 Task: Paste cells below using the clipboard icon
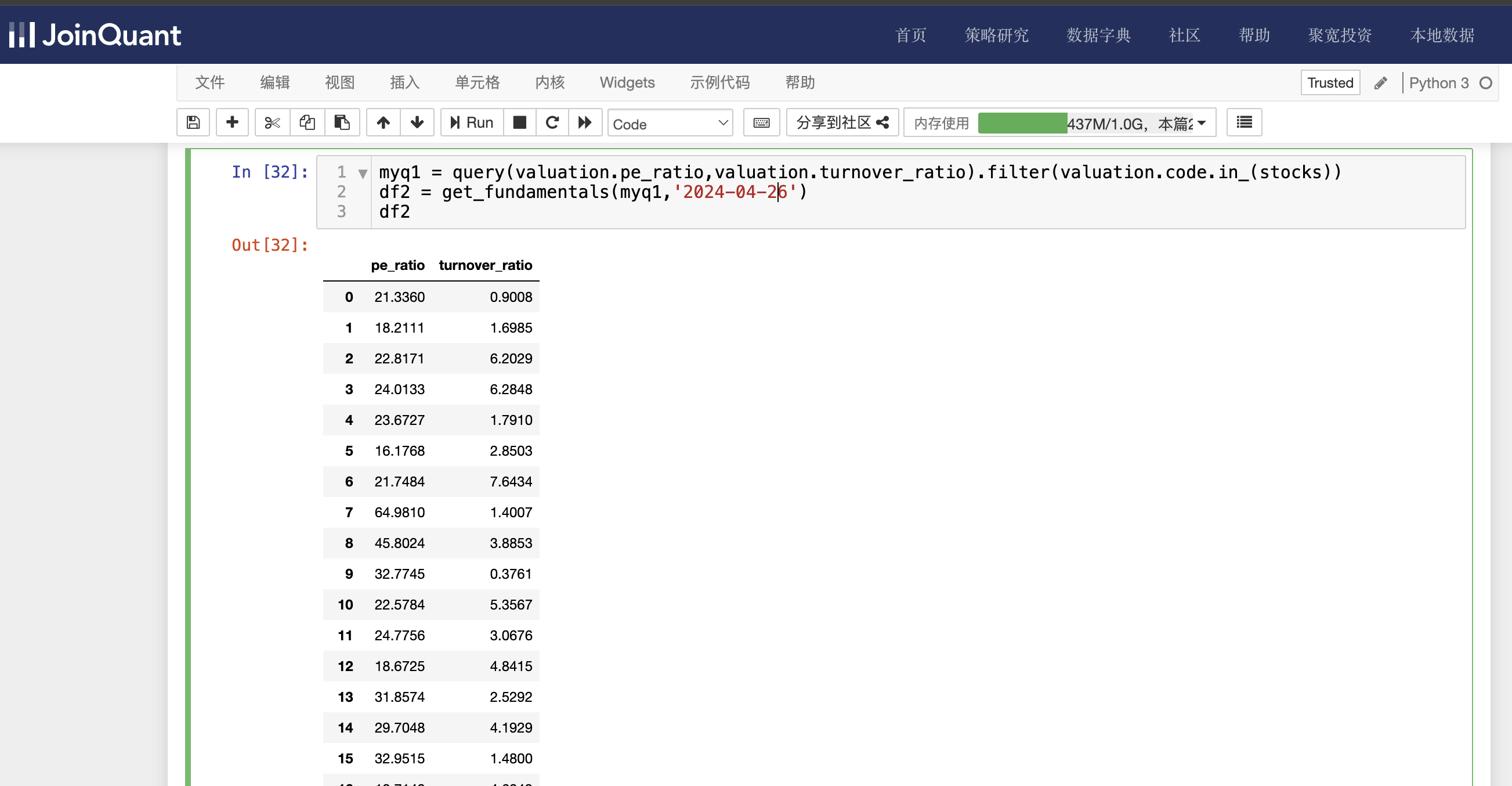(x=342, y=122)
